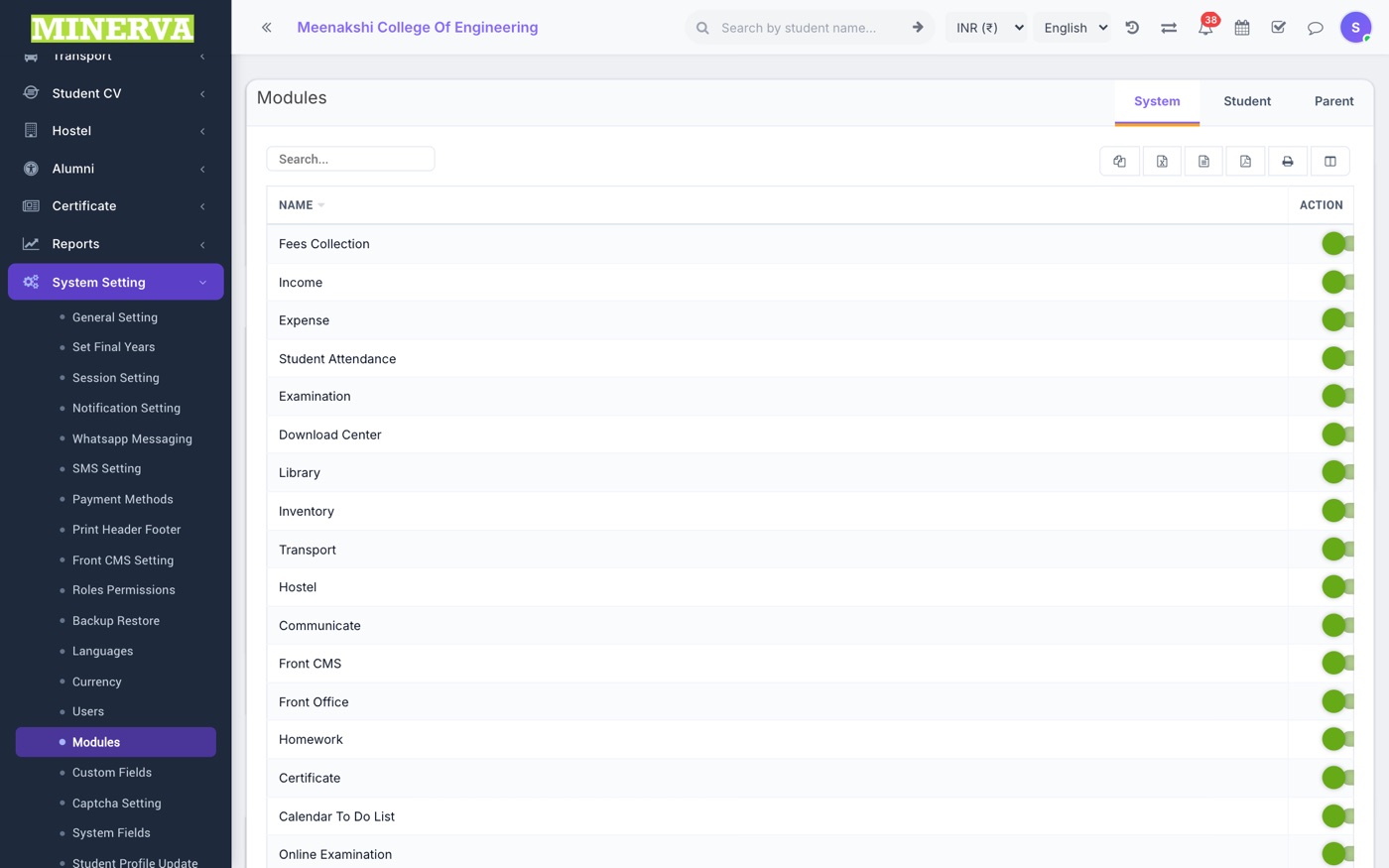Toggle Inventory module switch
This screenshot has height=868, width=1389.
[1337, 511]
